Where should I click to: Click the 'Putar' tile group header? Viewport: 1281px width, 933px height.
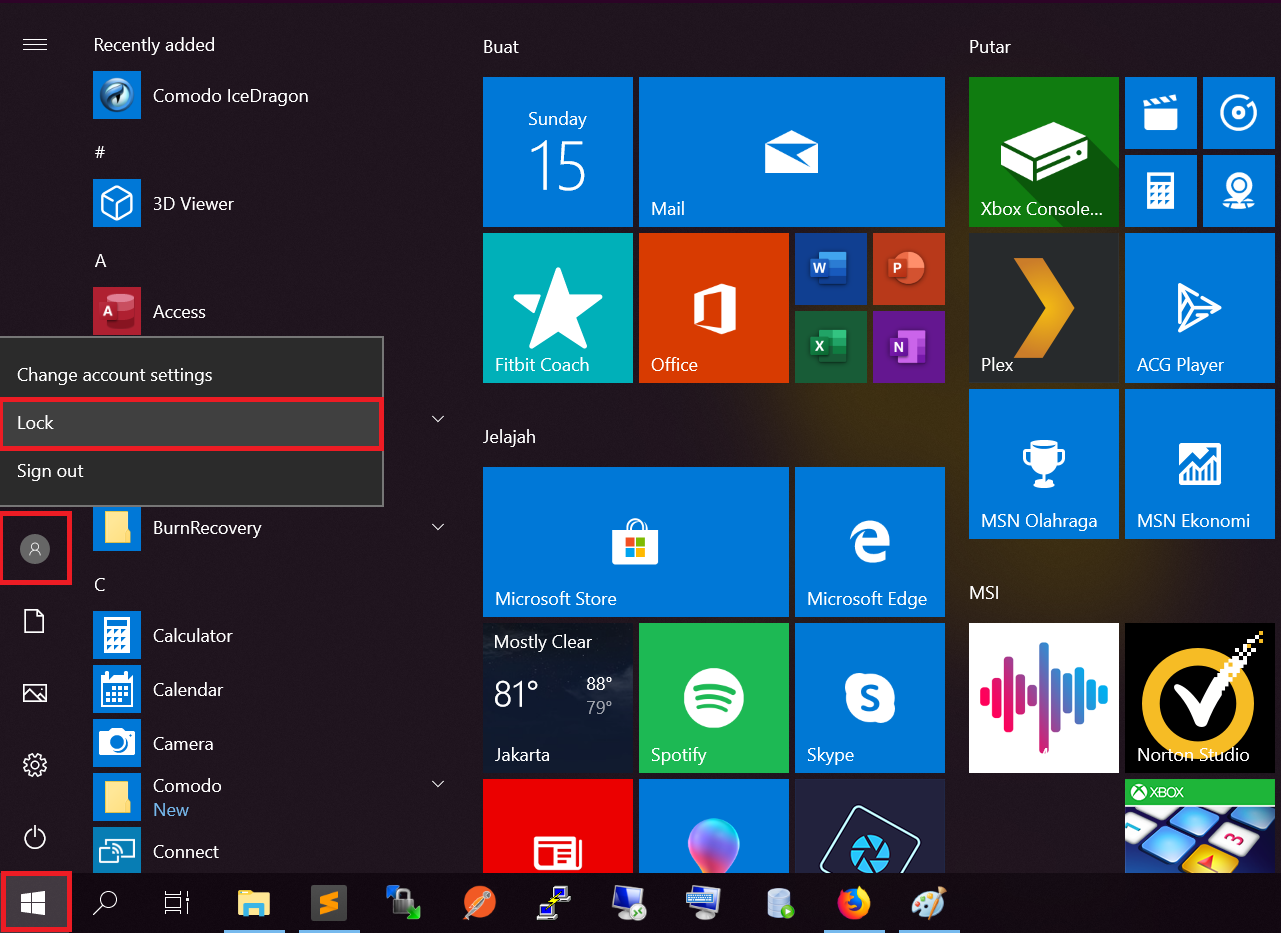click(x=990, y=47)
